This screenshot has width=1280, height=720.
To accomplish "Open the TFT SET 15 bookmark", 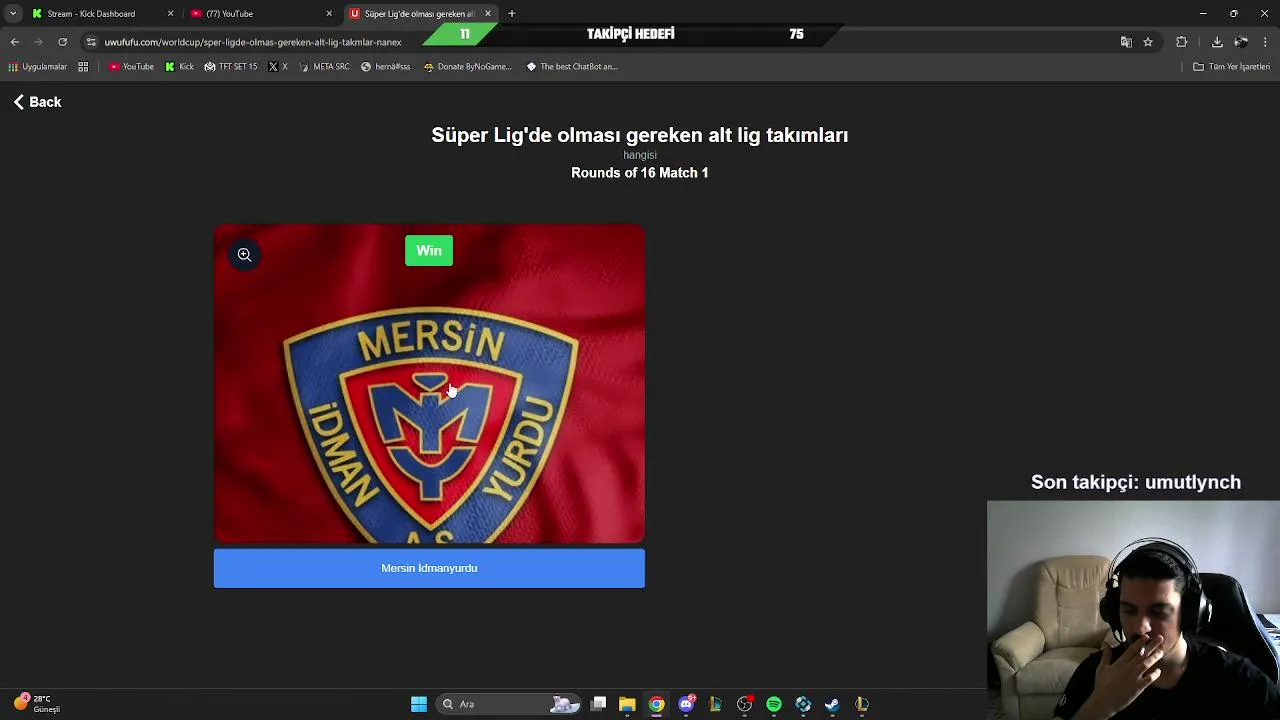I will tap(231, 67).
